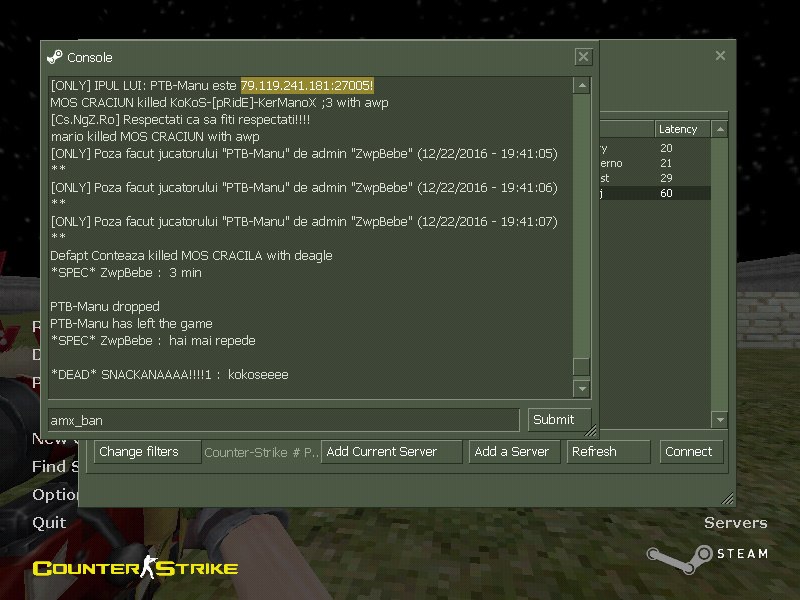The width and height of the screenshot is (800, 600).
Task: Open Servers from the bottom-right menu
Action: (735, 523)
